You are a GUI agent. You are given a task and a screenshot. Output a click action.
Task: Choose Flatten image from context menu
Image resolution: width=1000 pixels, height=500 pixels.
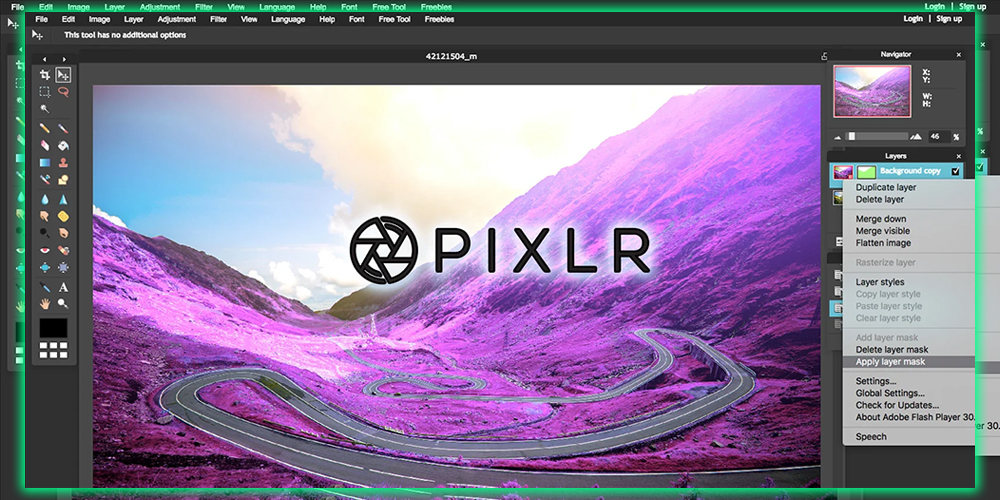point(883,243)
